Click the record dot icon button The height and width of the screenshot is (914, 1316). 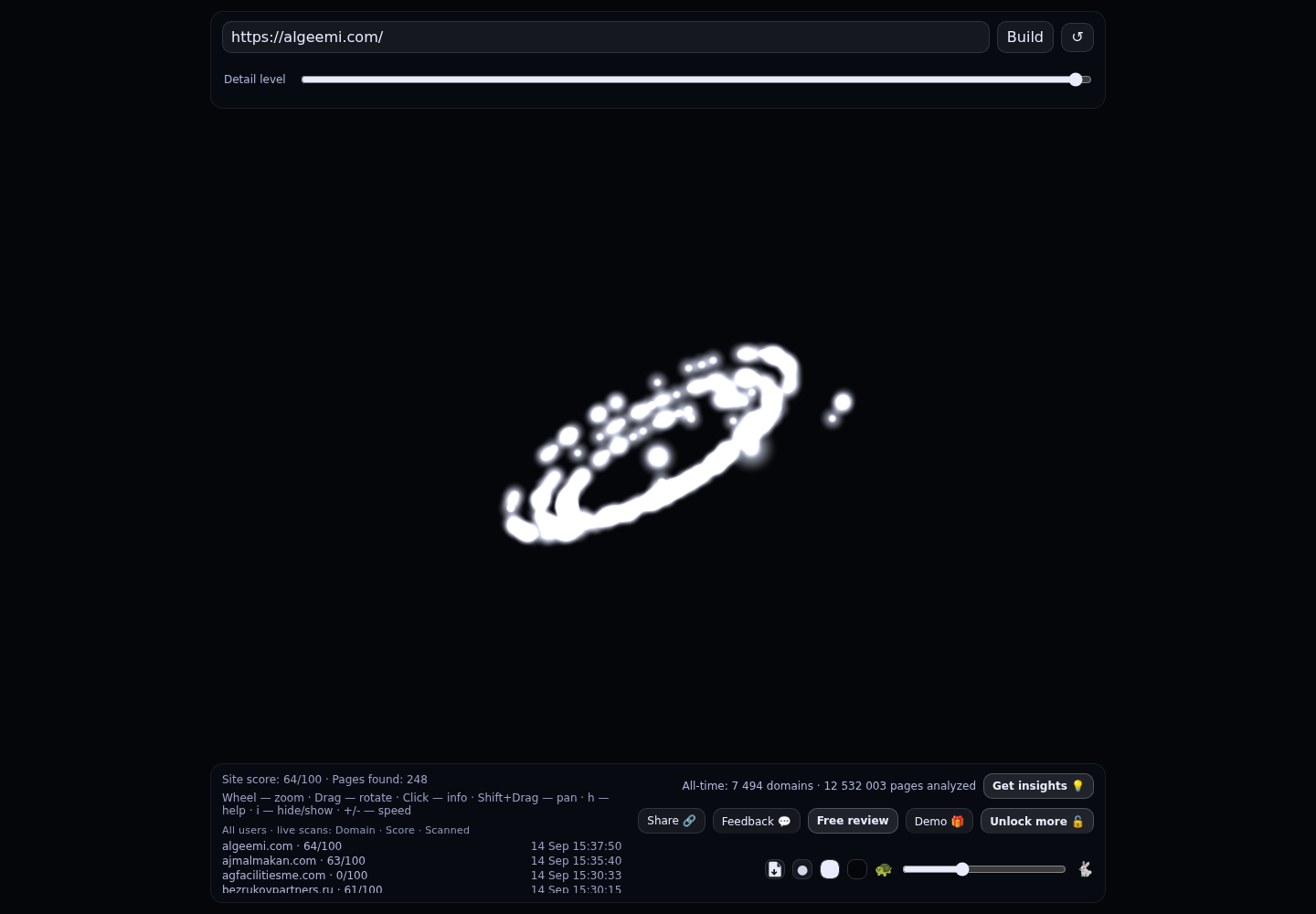[x=802, y=869]
